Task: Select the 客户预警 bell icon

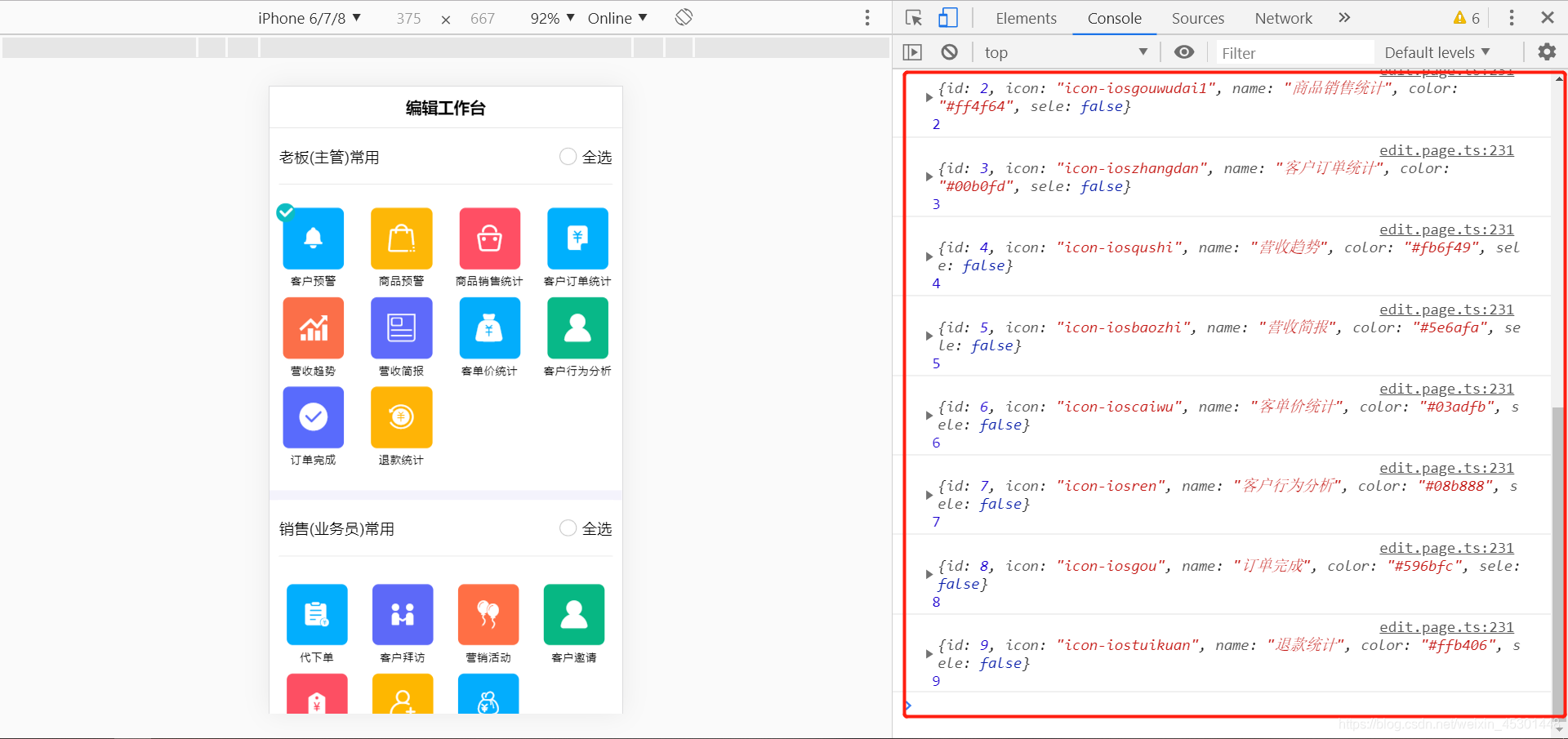Action: 314,238
